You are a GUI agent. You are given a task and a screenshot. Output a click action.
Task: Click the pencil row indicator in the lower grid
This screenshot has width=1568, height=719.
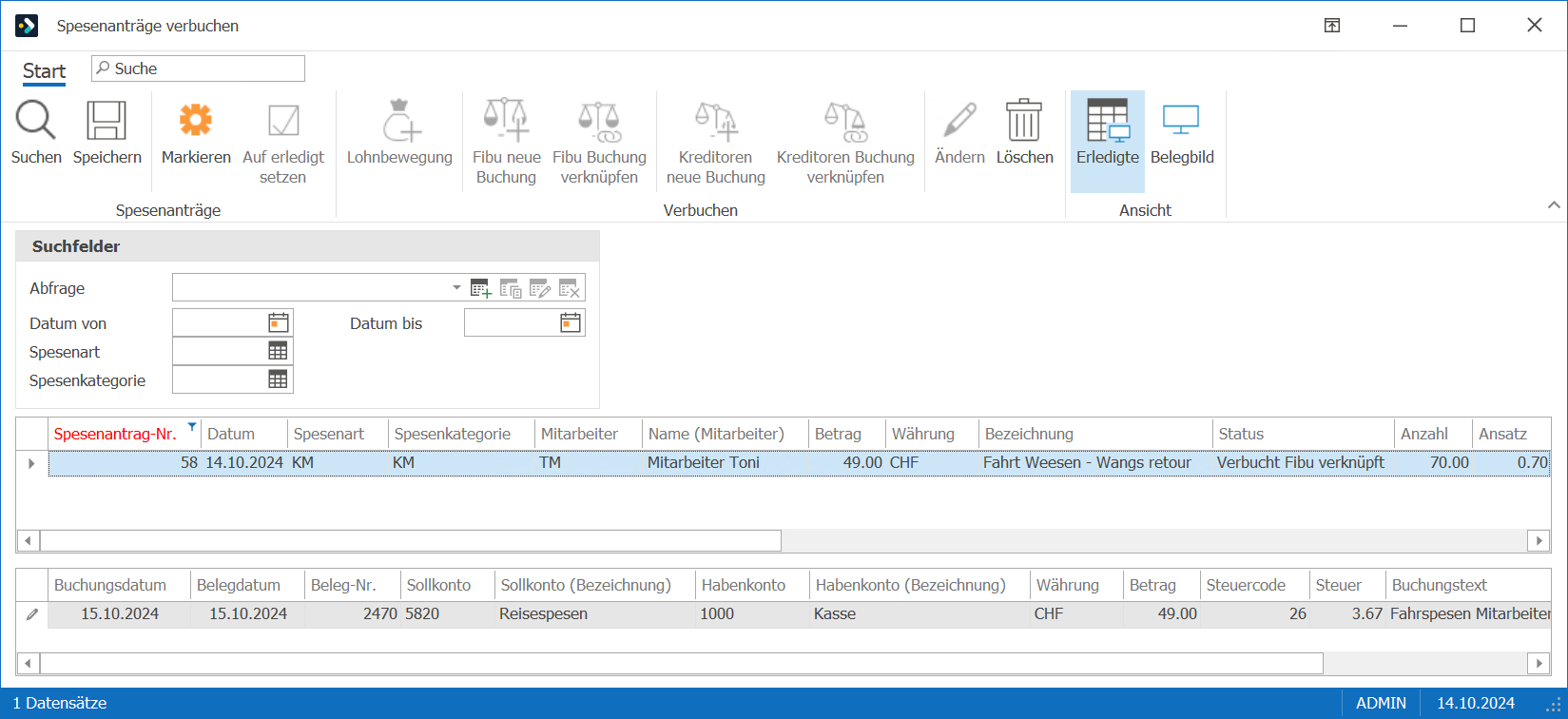point(32,614)
